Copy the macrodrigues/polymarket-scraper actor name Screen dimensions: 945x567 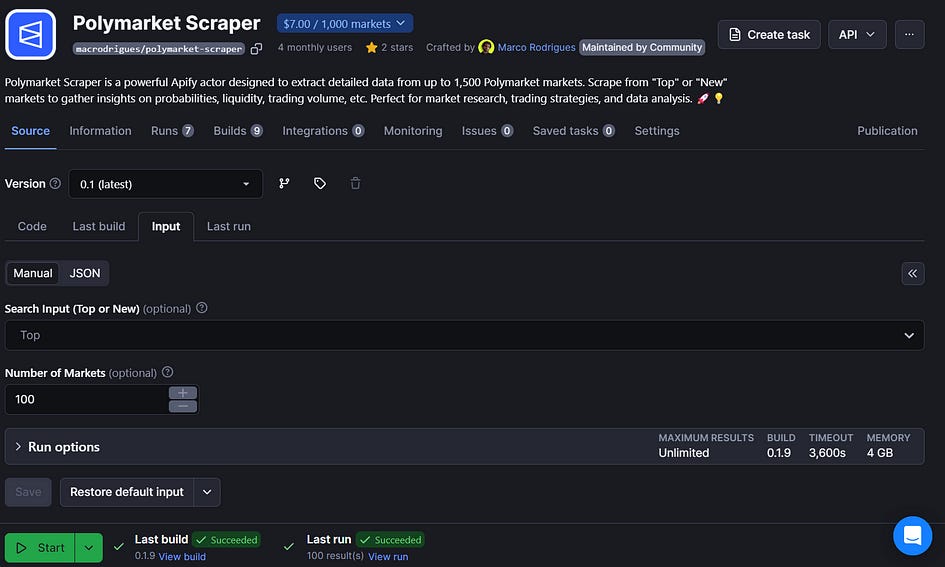click(256, 49)
